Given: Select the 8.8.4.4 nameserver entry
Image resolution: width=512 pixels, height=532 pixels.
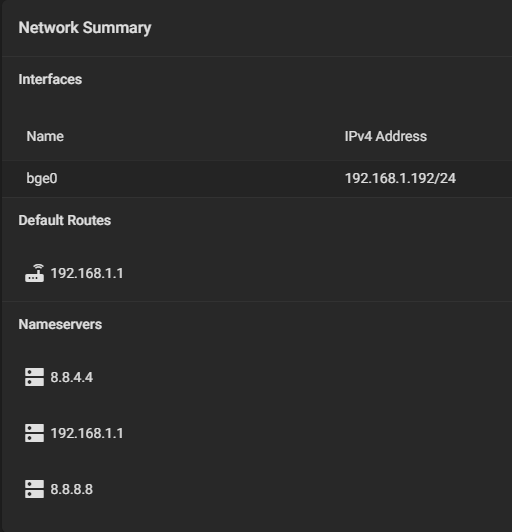Looking at the screenshot, I should [72, 377].
